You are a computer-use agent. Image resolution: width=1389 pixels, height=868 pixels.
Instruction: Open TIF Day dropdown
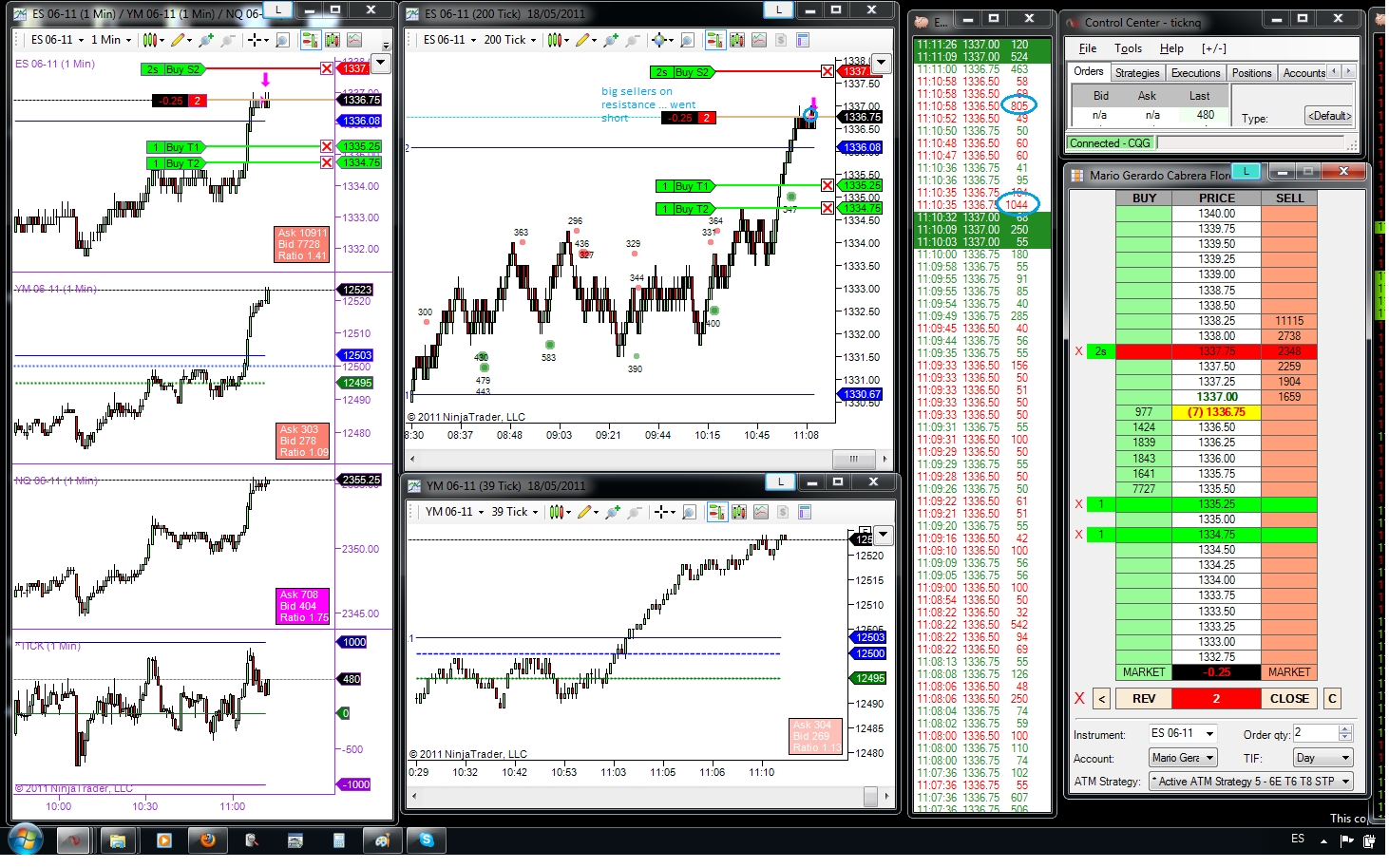tap(1322, 758)
